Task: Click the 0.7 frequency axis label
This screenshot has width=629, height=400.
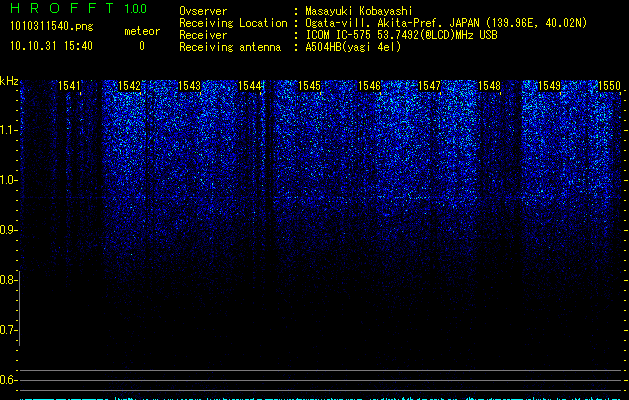Action: pyautogui.click(x=8, y=330)
